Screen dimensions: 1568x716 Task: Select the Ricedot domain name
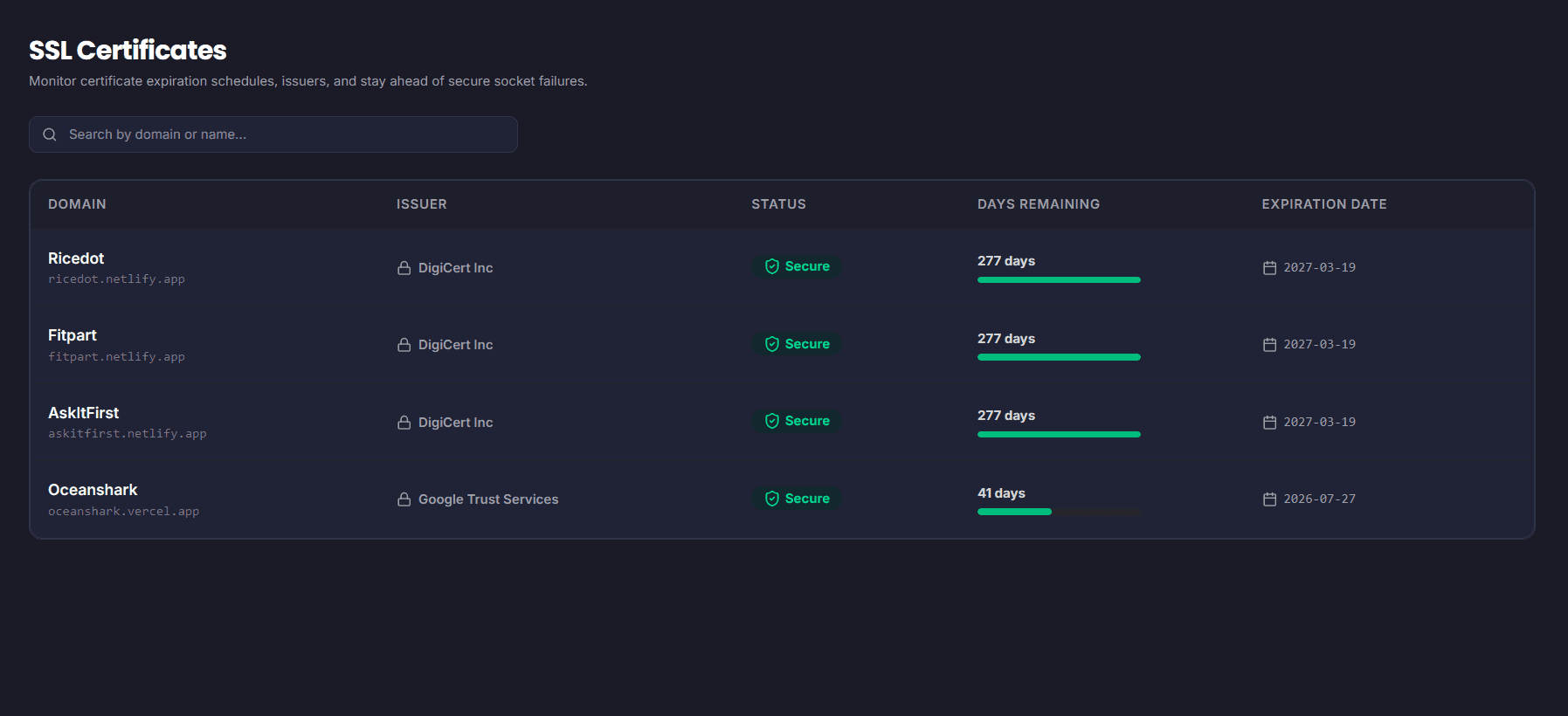[x=76, y=258]
